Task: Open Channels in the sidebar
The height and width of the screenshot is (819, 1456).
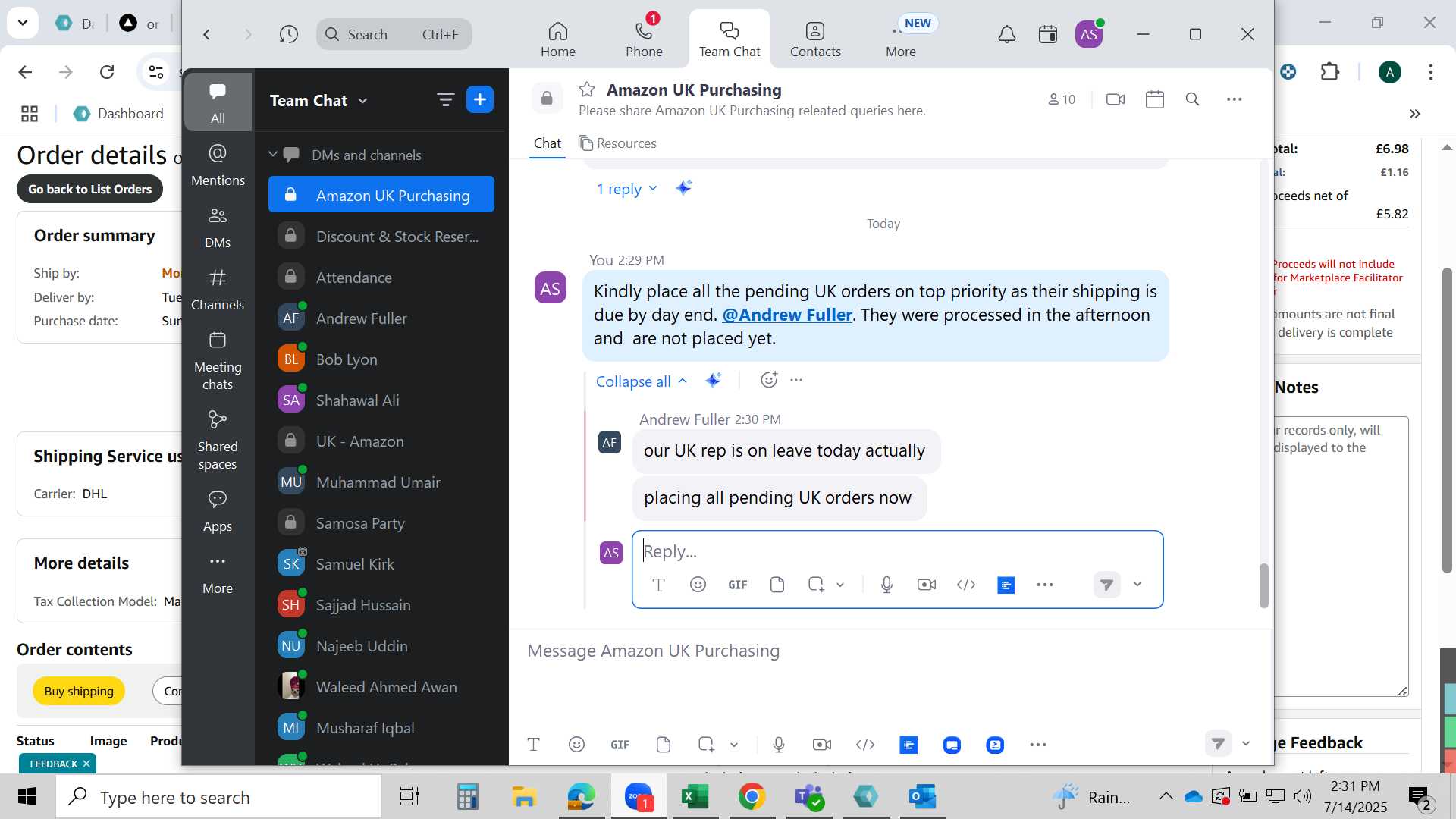Action: (218, 289)
